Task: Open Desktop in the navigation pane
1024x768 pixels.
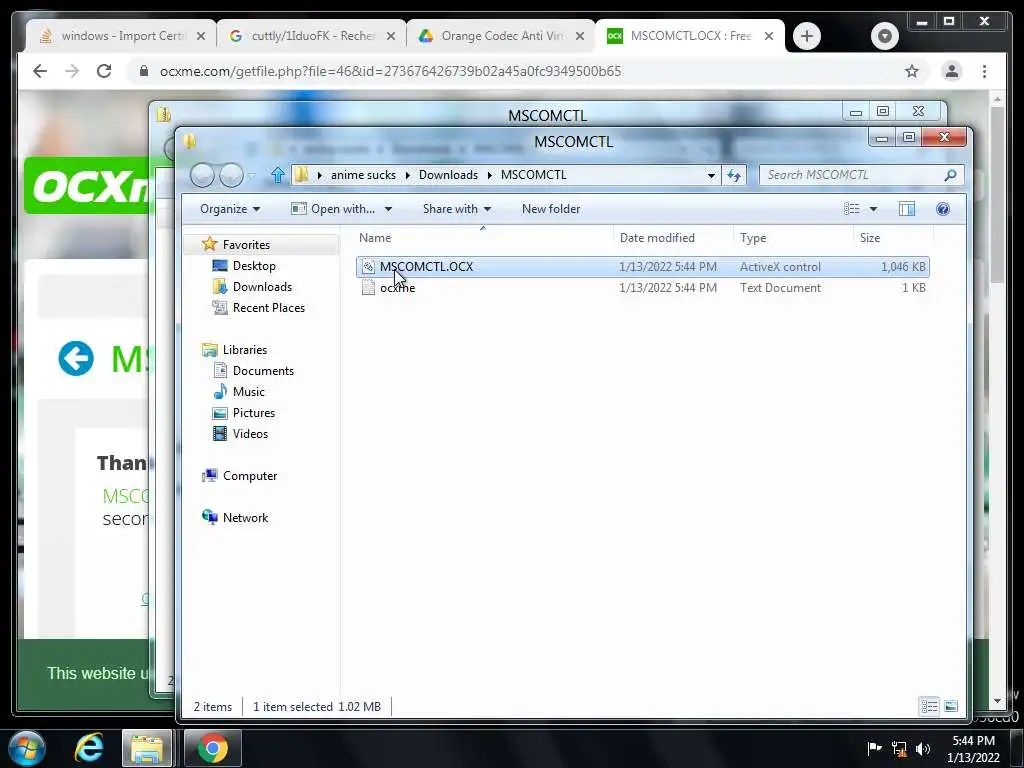Action: coord(254,266)
